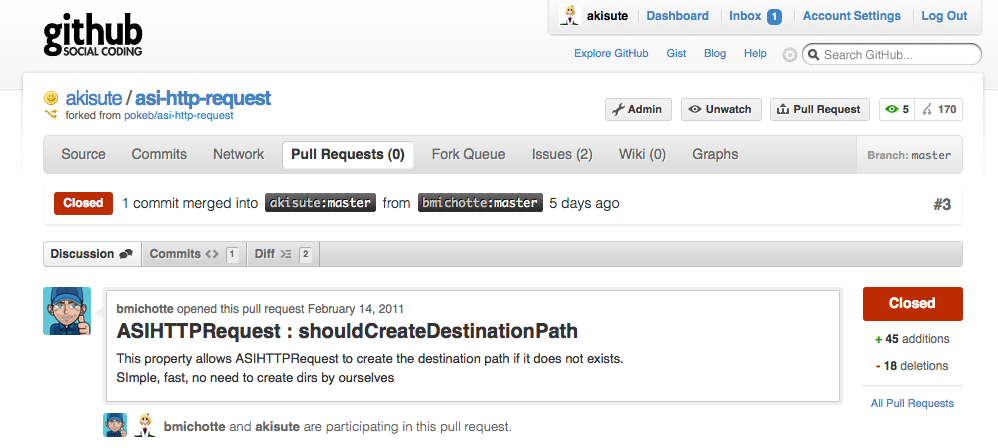Image resolution: width=998 pixels, height=448 pixels.
Task: Click the user avatar next to akisute in the header
Action: [570, 16]
